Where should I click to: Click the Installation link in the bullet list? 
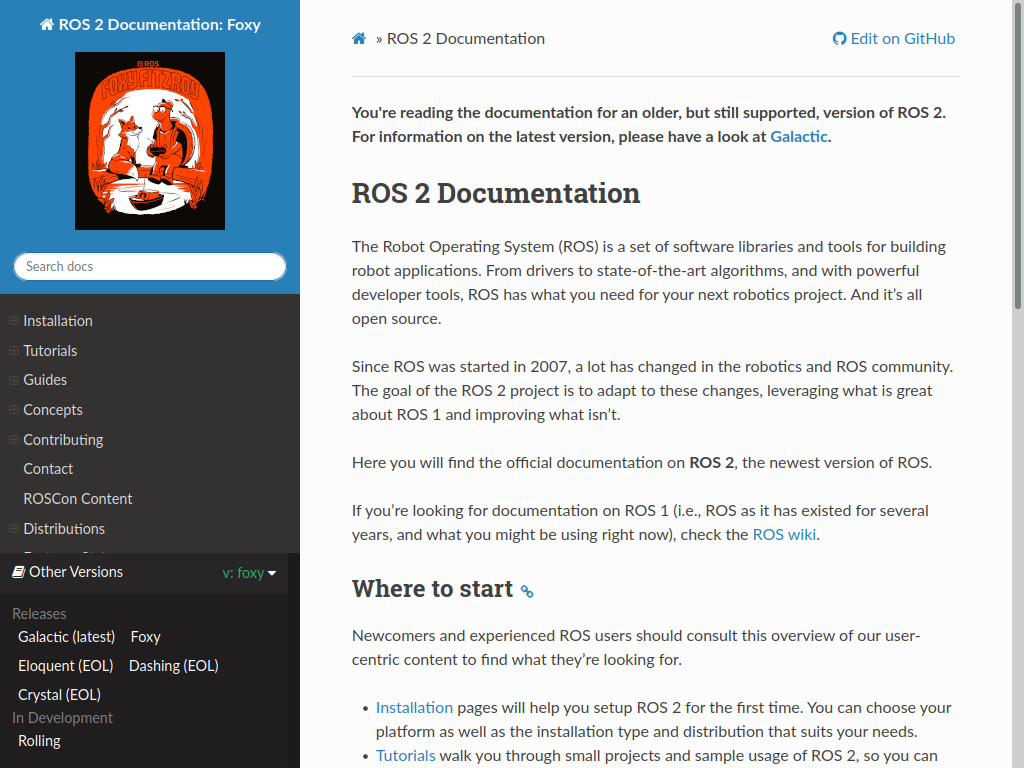point(414,708)
